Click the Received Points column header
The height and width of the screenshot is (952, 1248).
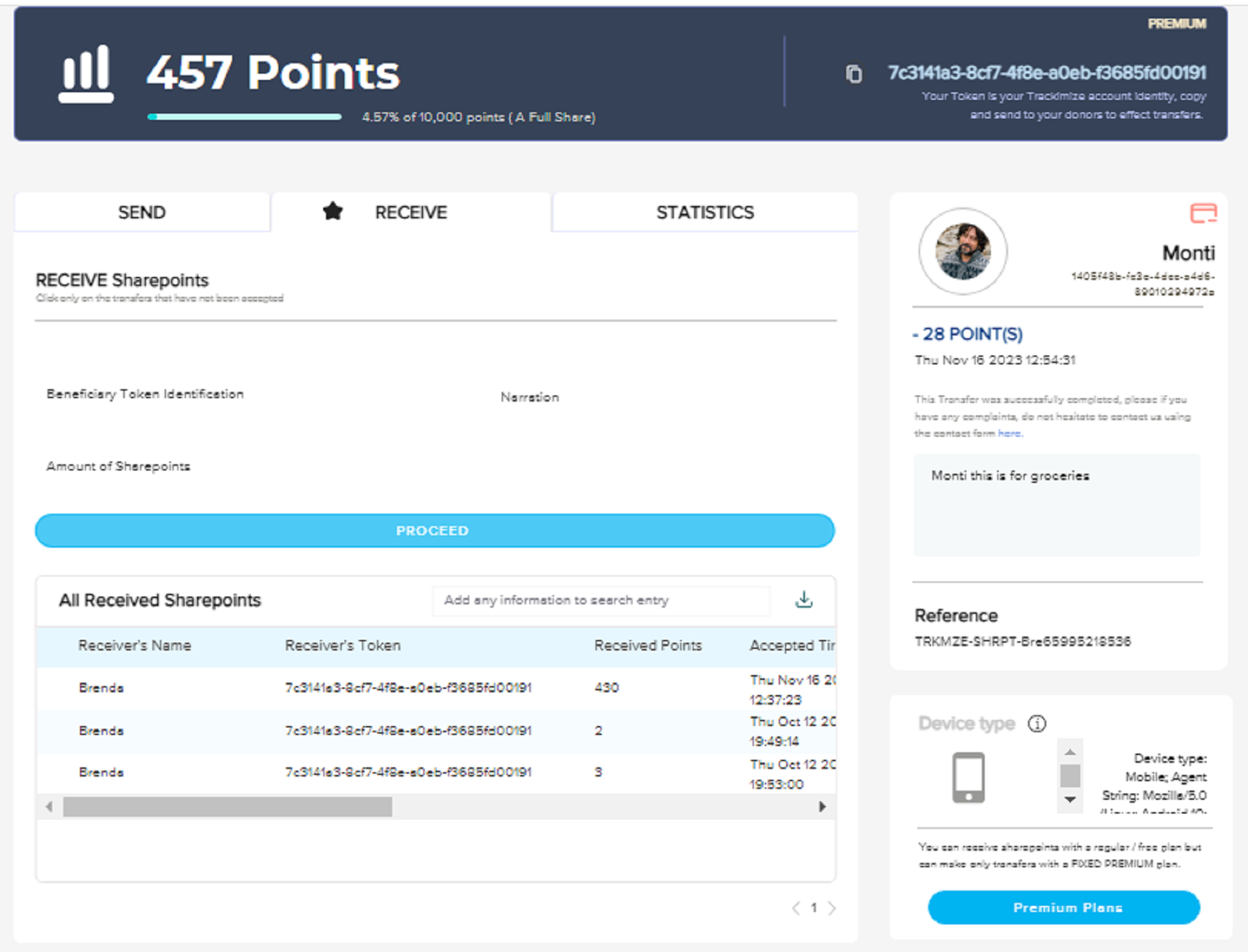(x=648, y=645)
